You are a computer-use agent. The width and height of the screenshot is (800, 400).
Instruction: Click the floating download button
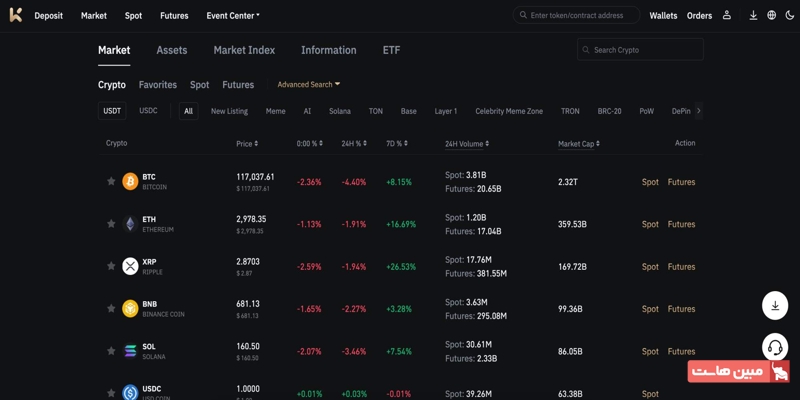coord(775,306)
